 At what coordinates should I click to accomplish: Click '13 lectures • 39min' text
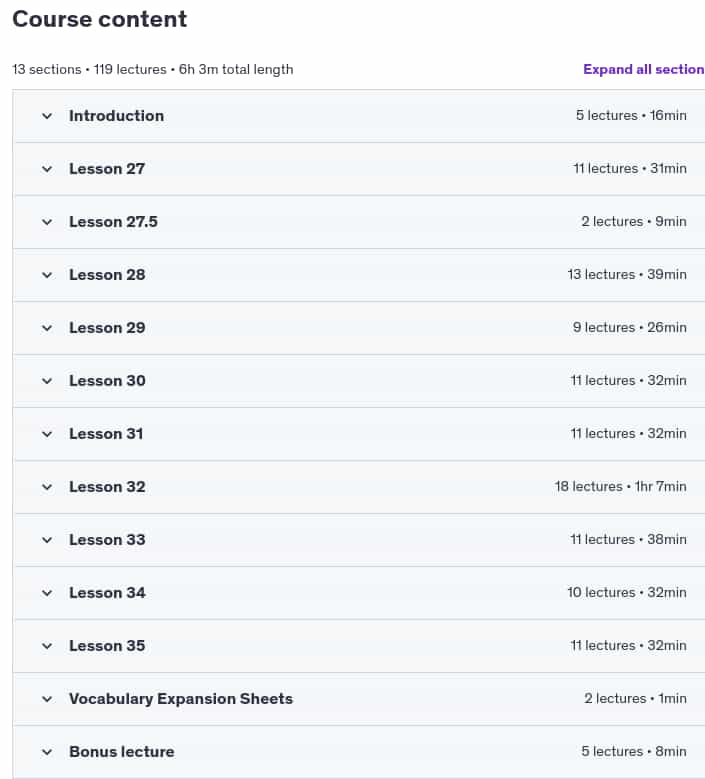click(x=627, y=274)
